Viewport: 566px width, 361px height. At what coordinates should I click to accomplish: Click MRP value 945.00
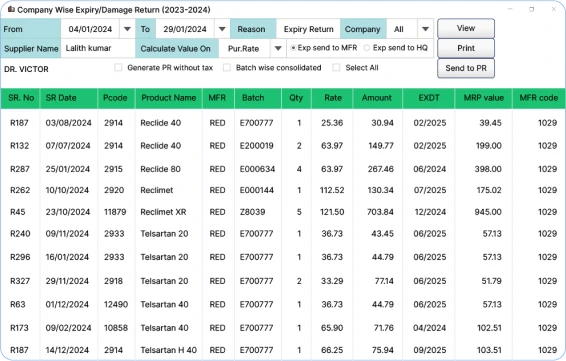coord(488,212)
